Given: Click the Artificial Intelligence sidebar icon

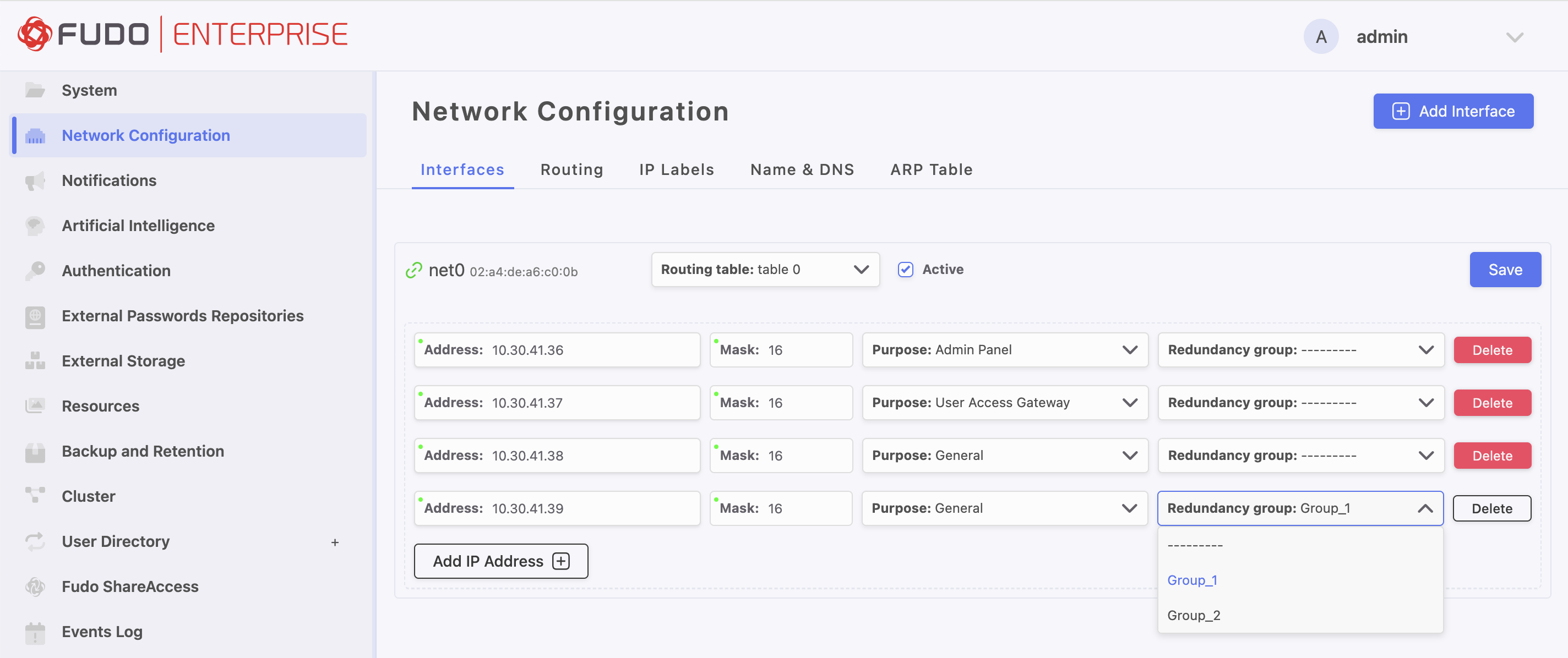Looking at the screenshot, I should (35, 226).
